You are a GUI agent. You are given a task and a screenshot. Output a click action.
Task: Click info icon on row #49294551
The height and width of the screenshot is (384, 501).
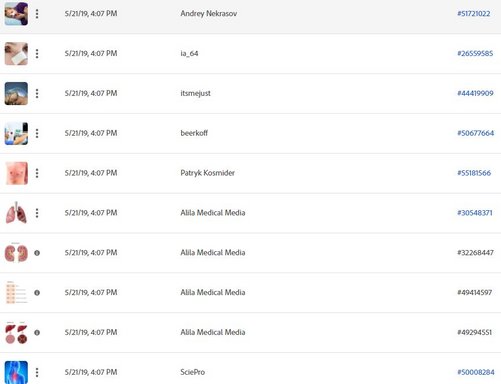click(37, 333)
